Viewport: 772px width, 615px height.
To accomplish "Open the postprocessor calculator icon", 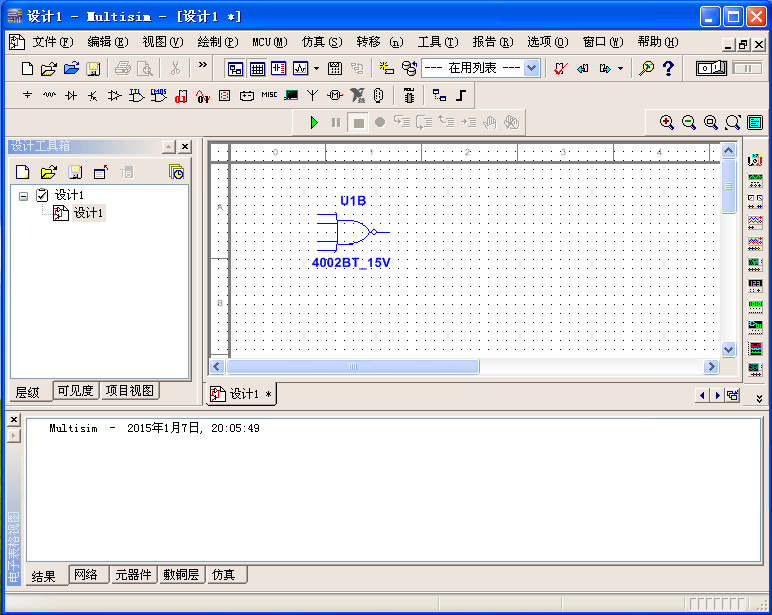I will point(335,68).
